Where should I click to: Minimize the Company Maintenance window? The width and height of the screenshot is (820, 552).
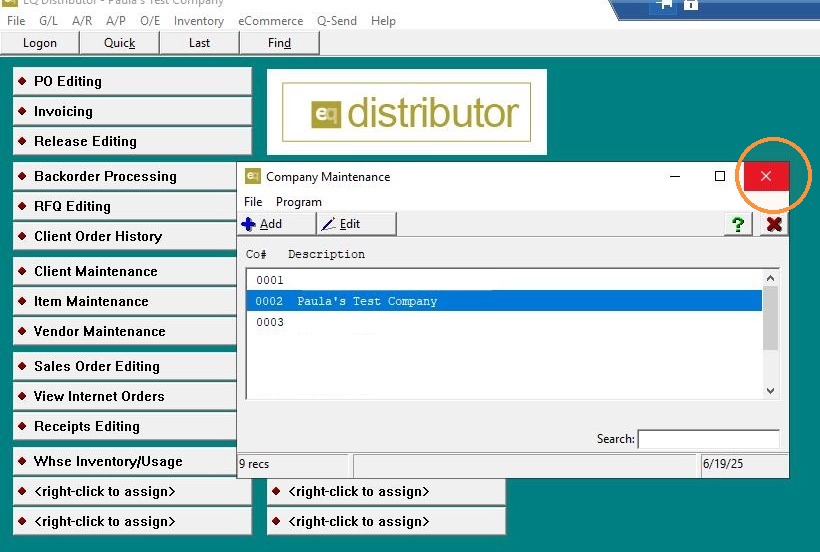coord(675,176)
